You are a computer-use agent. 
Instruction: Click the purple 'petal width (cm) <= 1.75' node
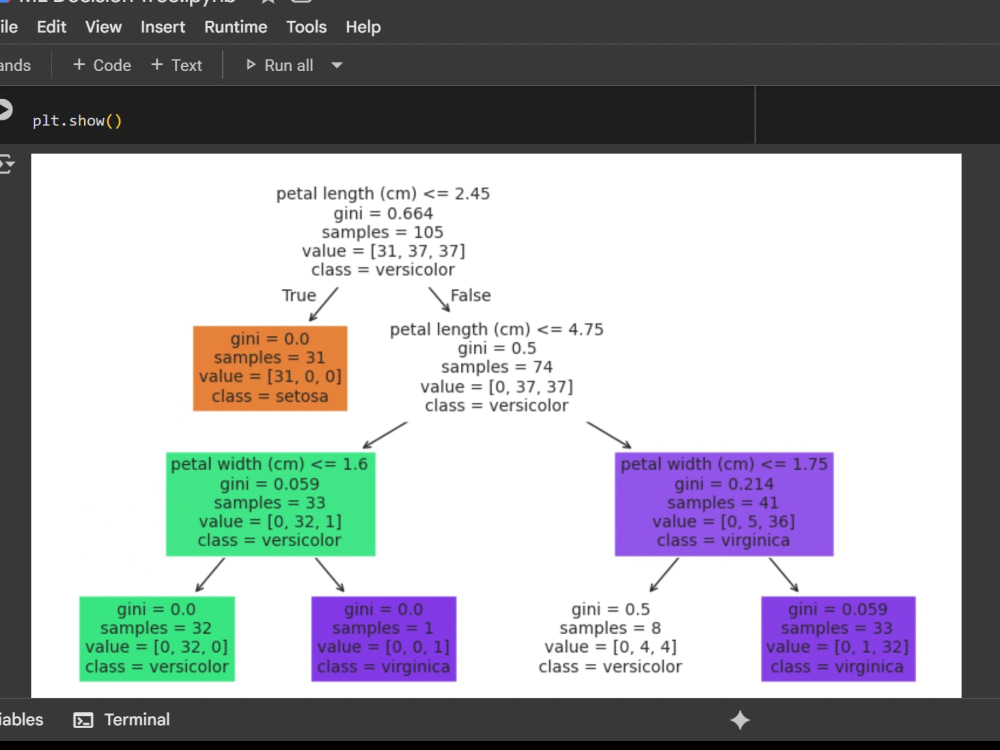pos(724,504)
